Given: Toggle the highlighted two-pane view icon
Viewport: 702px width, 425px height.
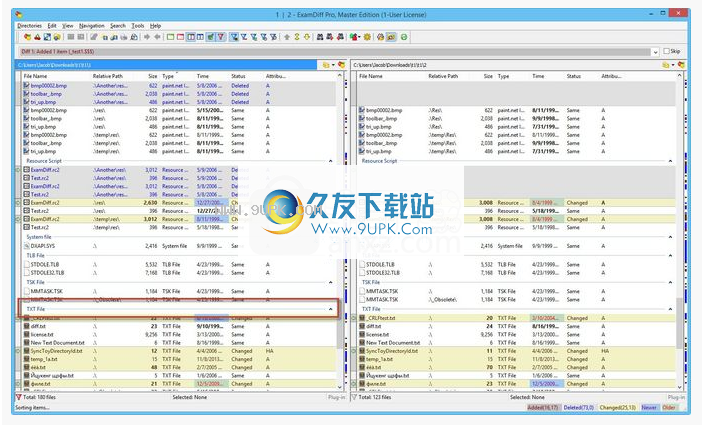Looking at the screenshot, I should [191, 37].
